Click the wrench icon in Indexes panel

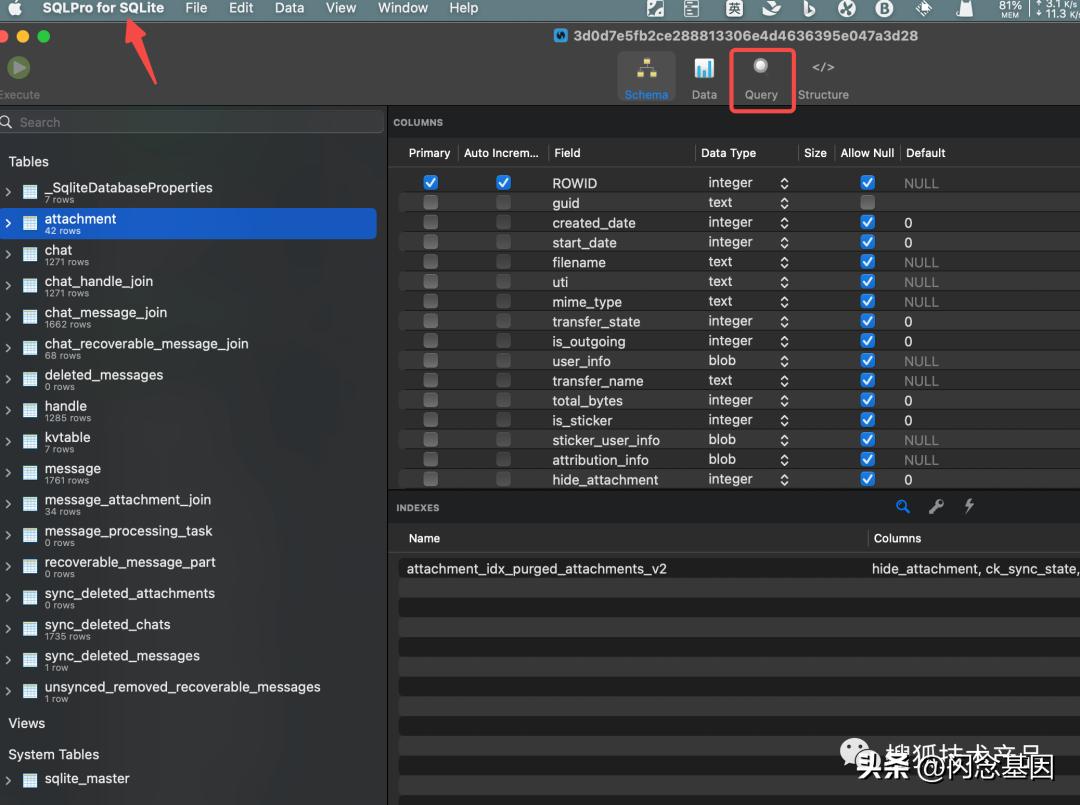[x=936, y=507]
